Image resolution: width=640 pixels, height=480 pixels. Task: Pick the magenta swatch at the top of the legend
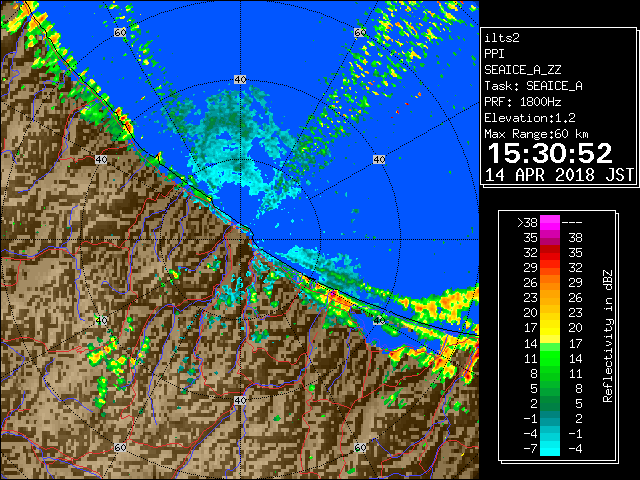coord(550,223)
